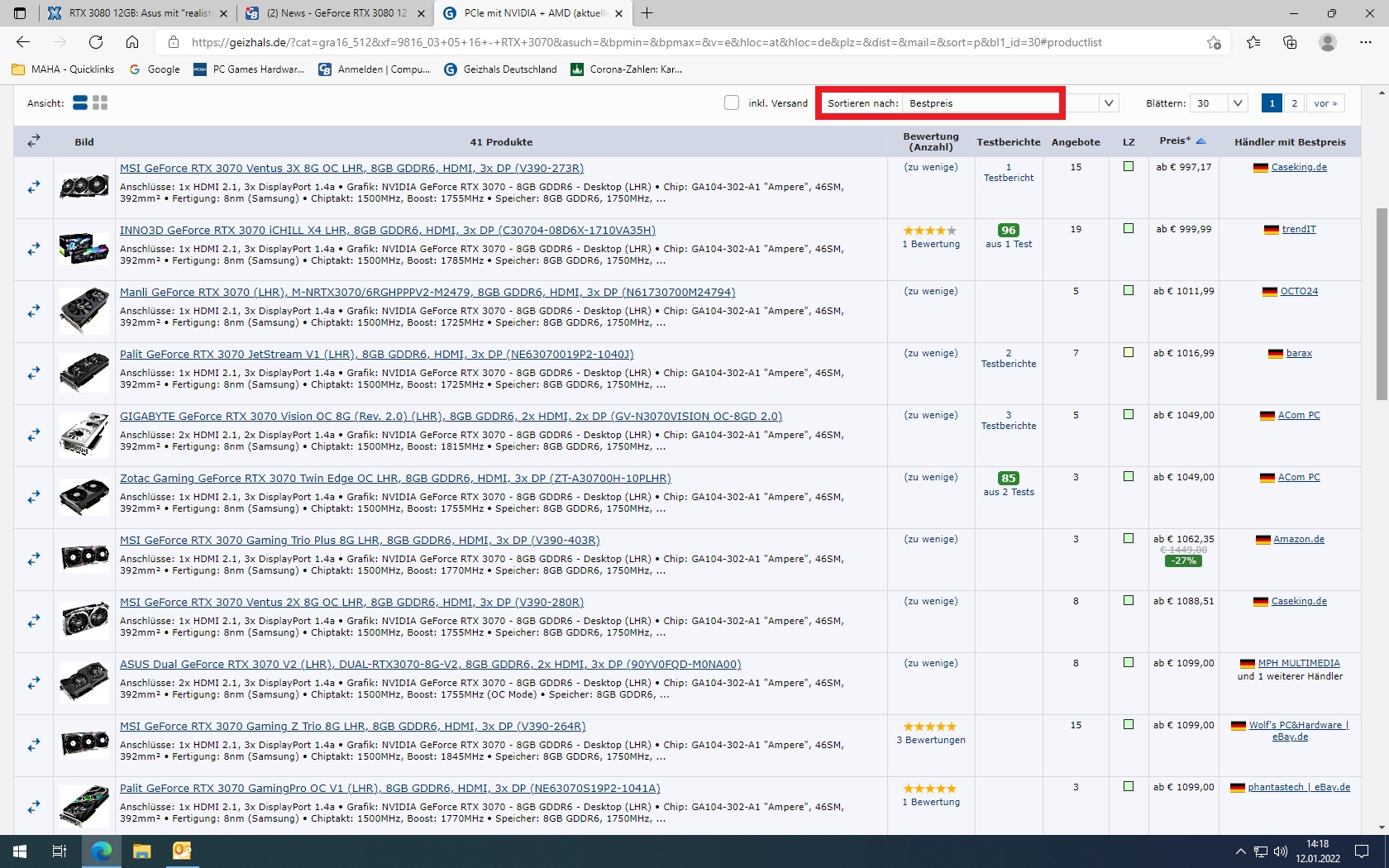Image resolution: width=1389 pixels, height=868 pixels.
Task: Tick LZ checkbox for INNO3D iCHILL X4
Action: pos(1129,228)
